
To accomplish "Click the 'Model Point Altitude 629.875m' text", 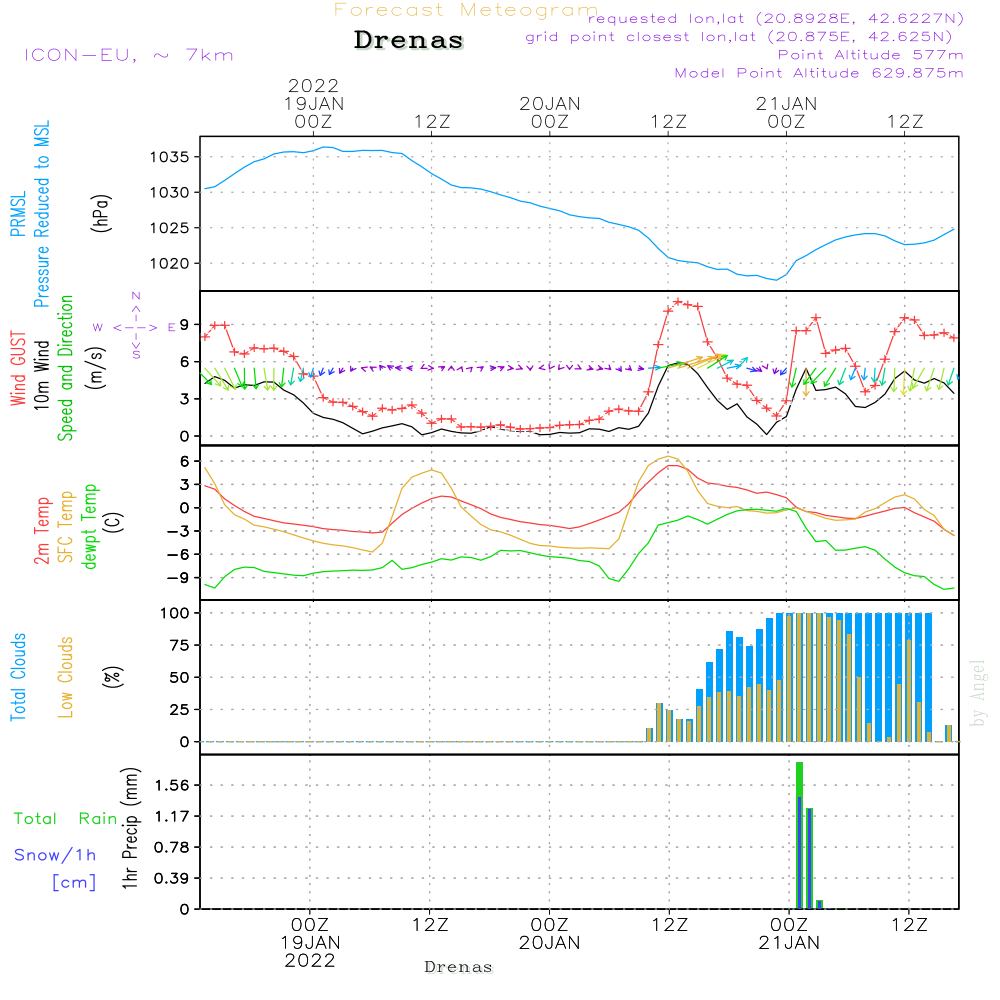I will [x=819, y=73].
